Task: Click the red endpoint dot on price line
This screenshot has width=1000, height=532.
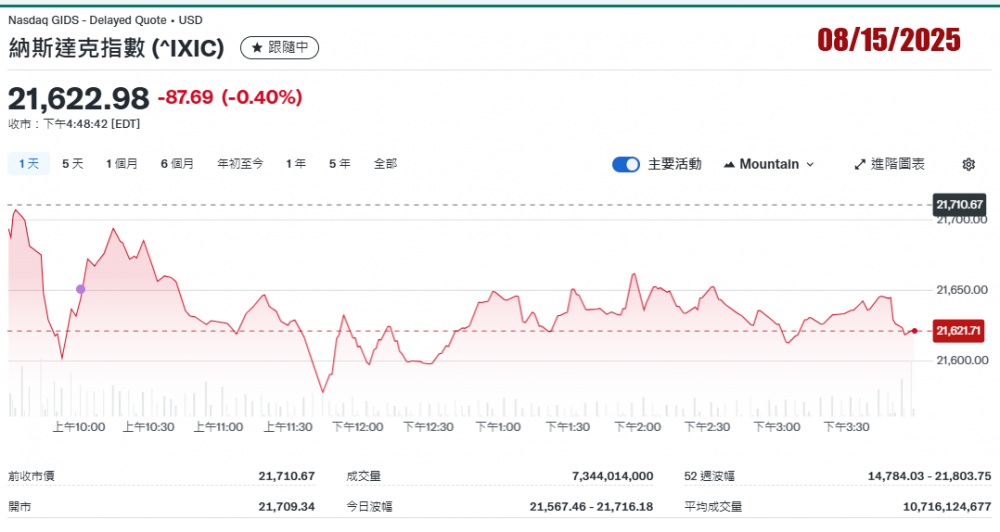Action: pos(914,330)
